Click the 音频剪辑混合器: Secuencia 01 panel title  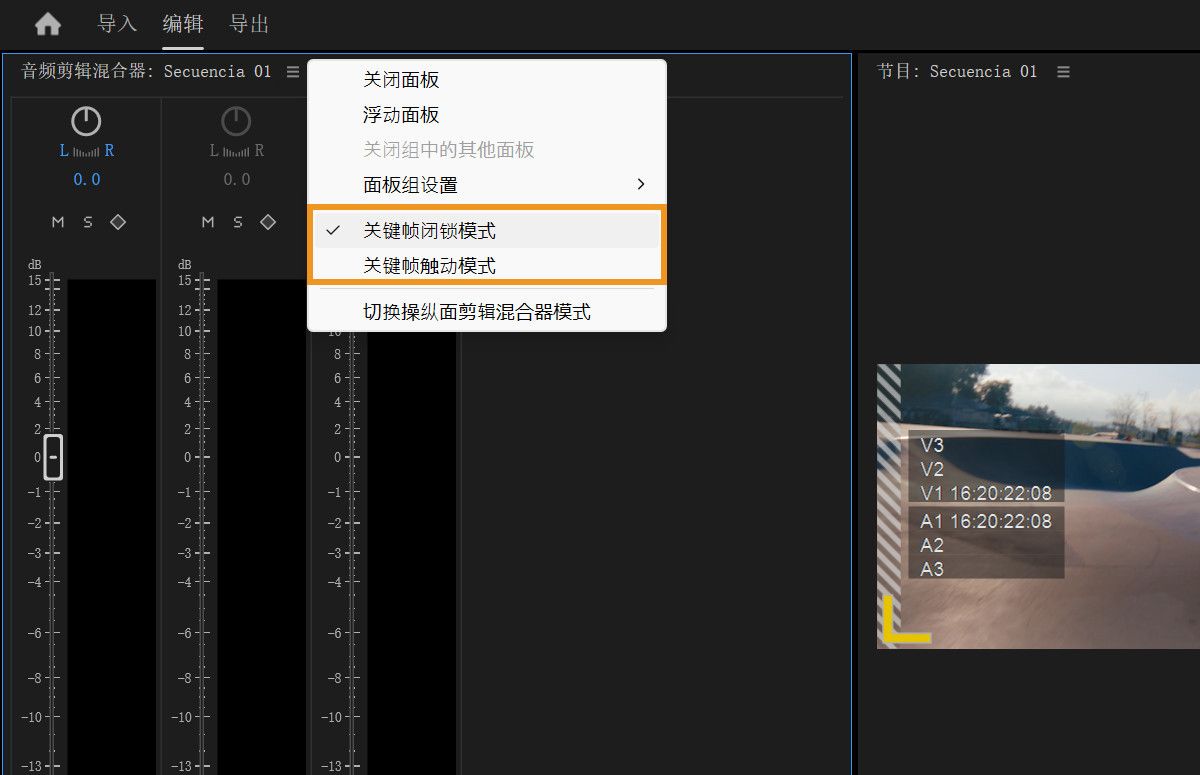click(146, 72)
